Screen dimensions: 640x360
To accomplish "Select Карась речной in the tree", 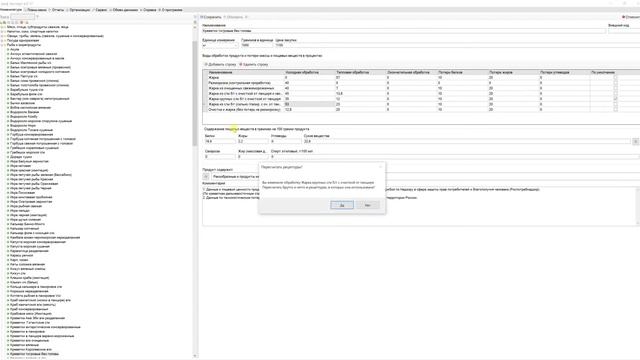I will [21, 256].
